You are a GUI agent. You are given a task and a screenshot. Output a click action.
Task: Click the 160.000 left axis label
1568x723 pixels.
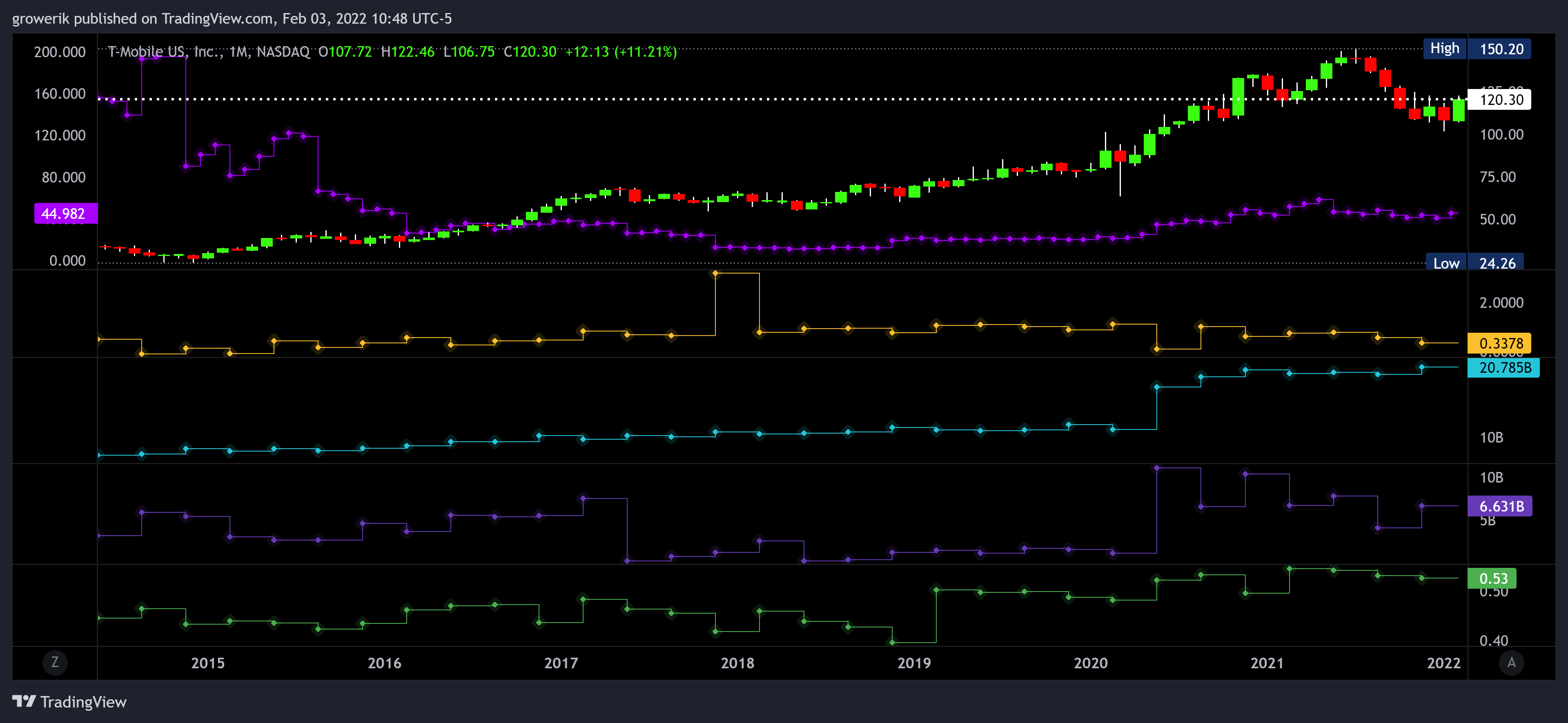tap(60, 94)
